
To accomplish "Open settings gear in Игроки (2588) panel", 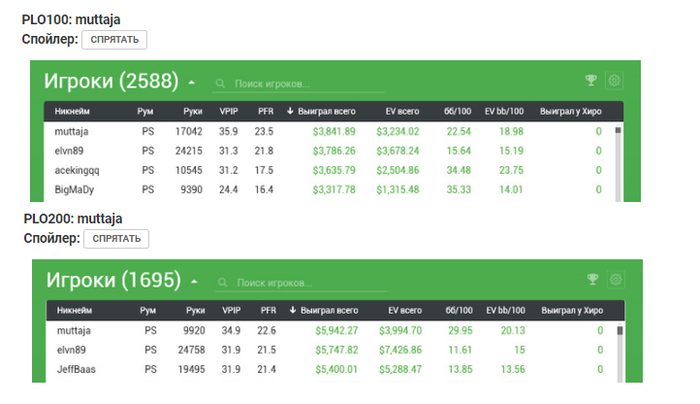I will 615,81.
